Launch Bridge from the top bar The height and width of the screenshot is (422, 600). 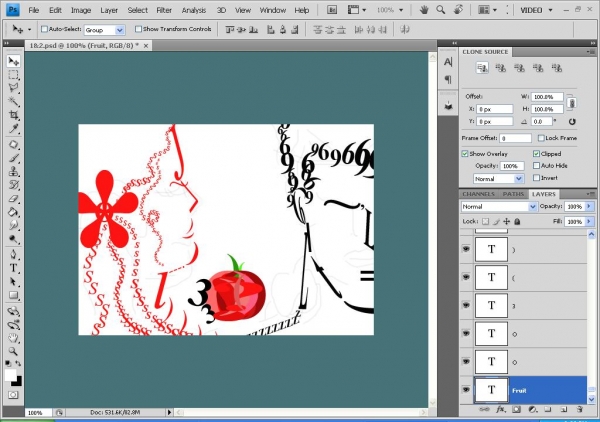[x=332, y=10]
